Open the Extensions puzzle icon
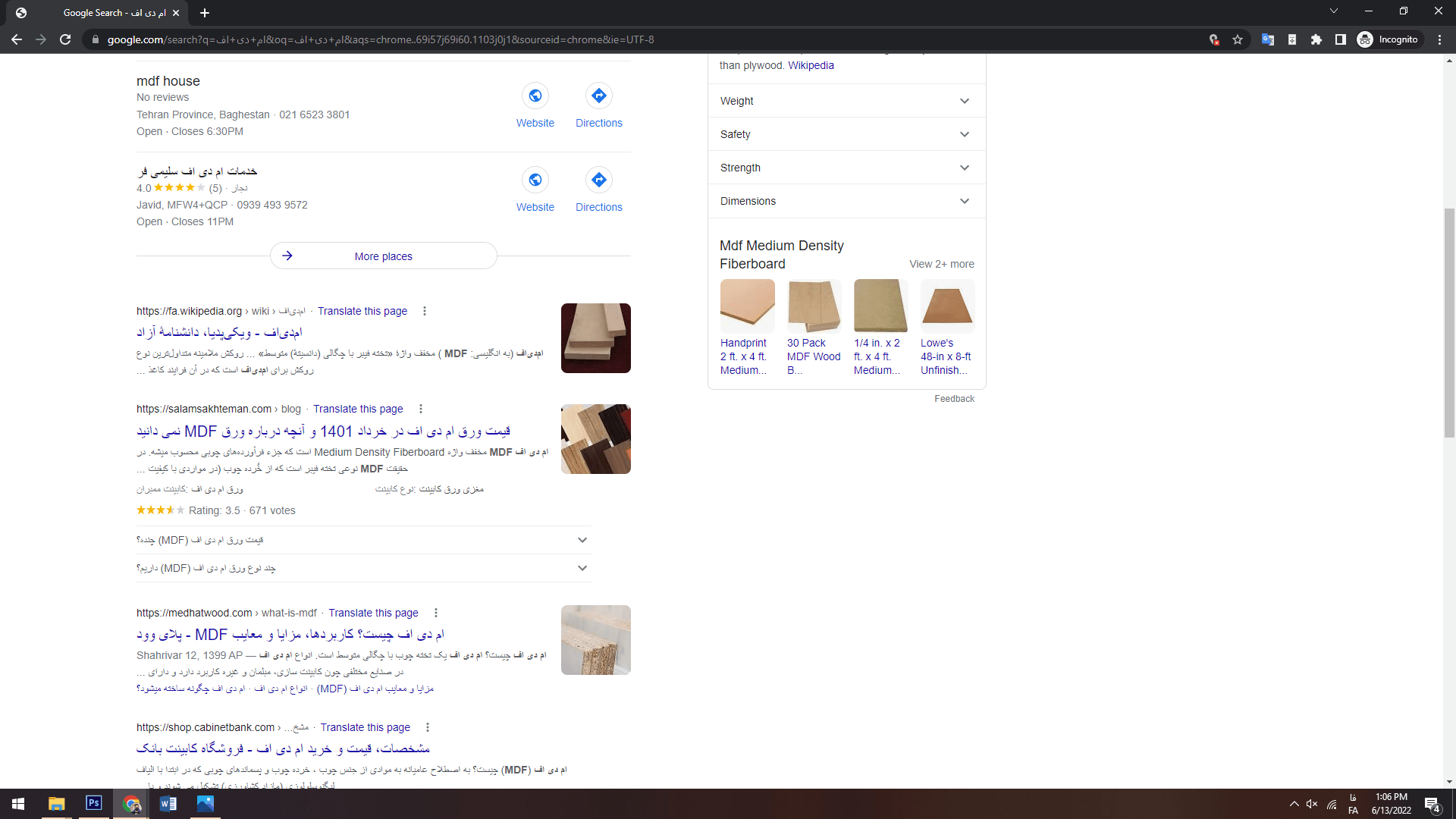This screenshot has width=1456, height=819. tap(1316, 39)
